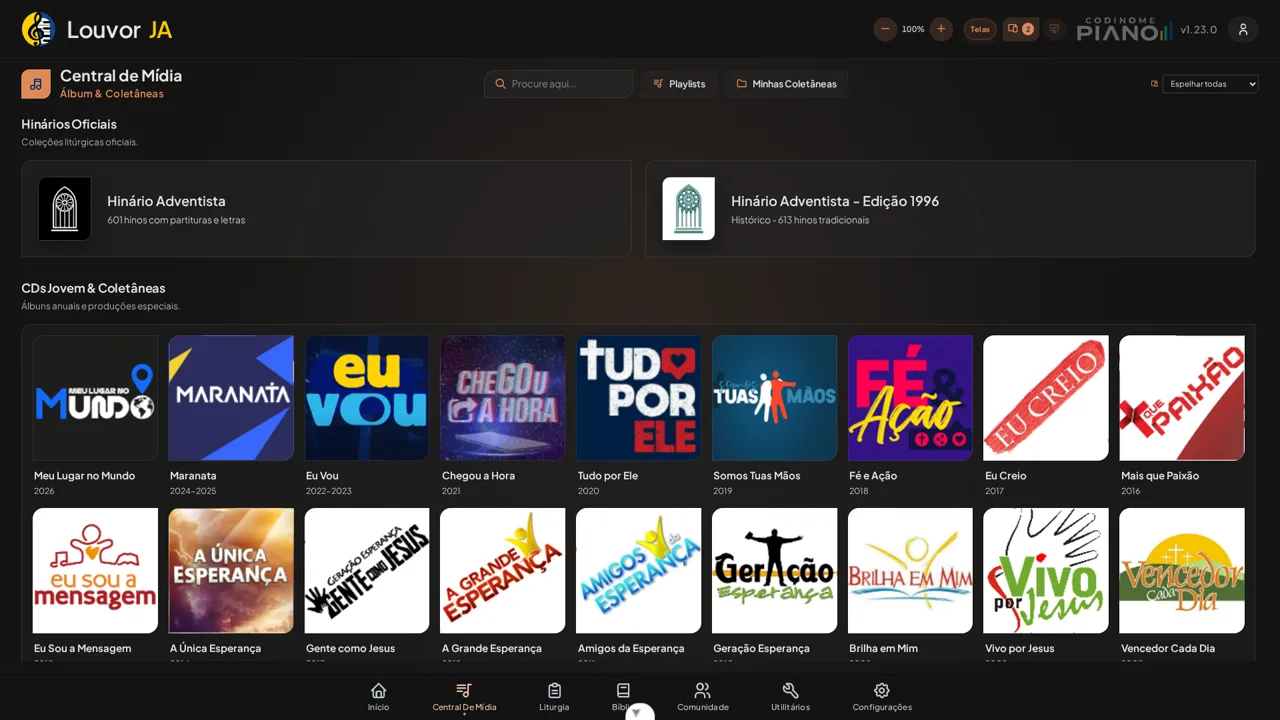Switch to the Liturgia tab
The width and height of the screenshot is (1280, 720).
point(554,697)
